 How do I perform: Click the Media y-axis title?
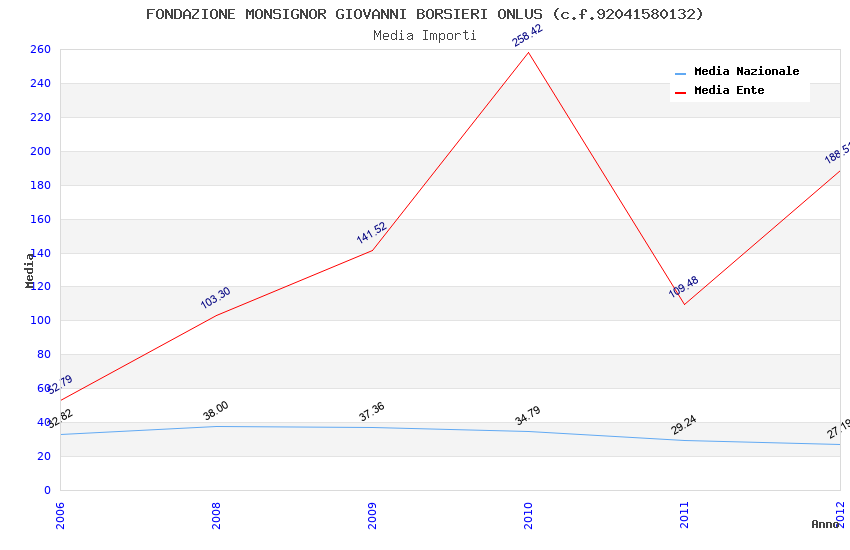pyautogui.click(x=29, y=270)
